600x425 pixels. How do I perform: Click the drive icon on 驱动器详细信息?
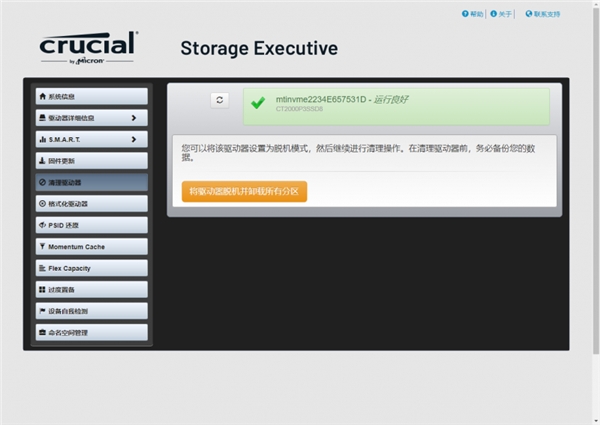pyautogui.click(x=42, y=118)
